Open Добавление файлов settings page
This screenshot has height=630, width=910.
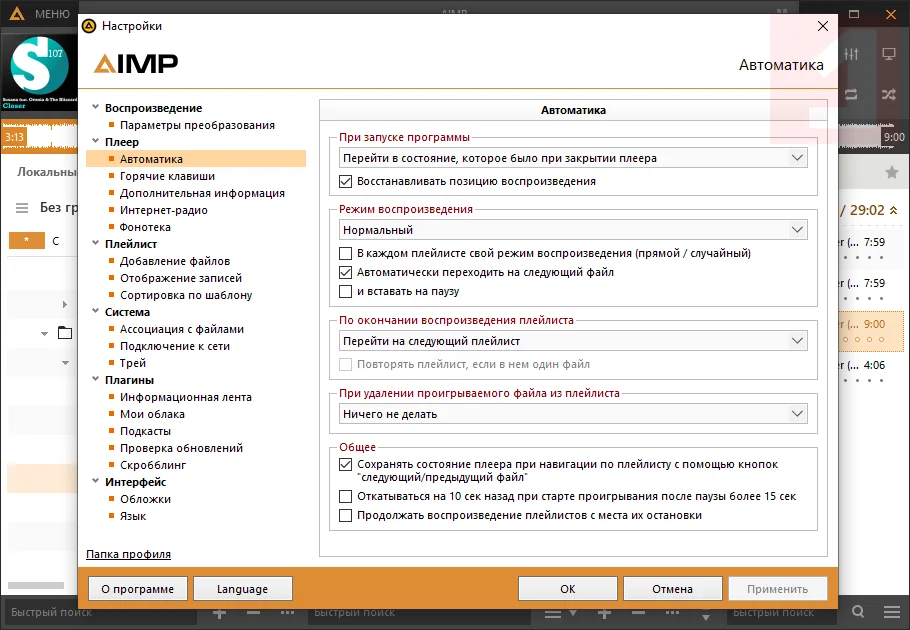[x=175, y=261]
